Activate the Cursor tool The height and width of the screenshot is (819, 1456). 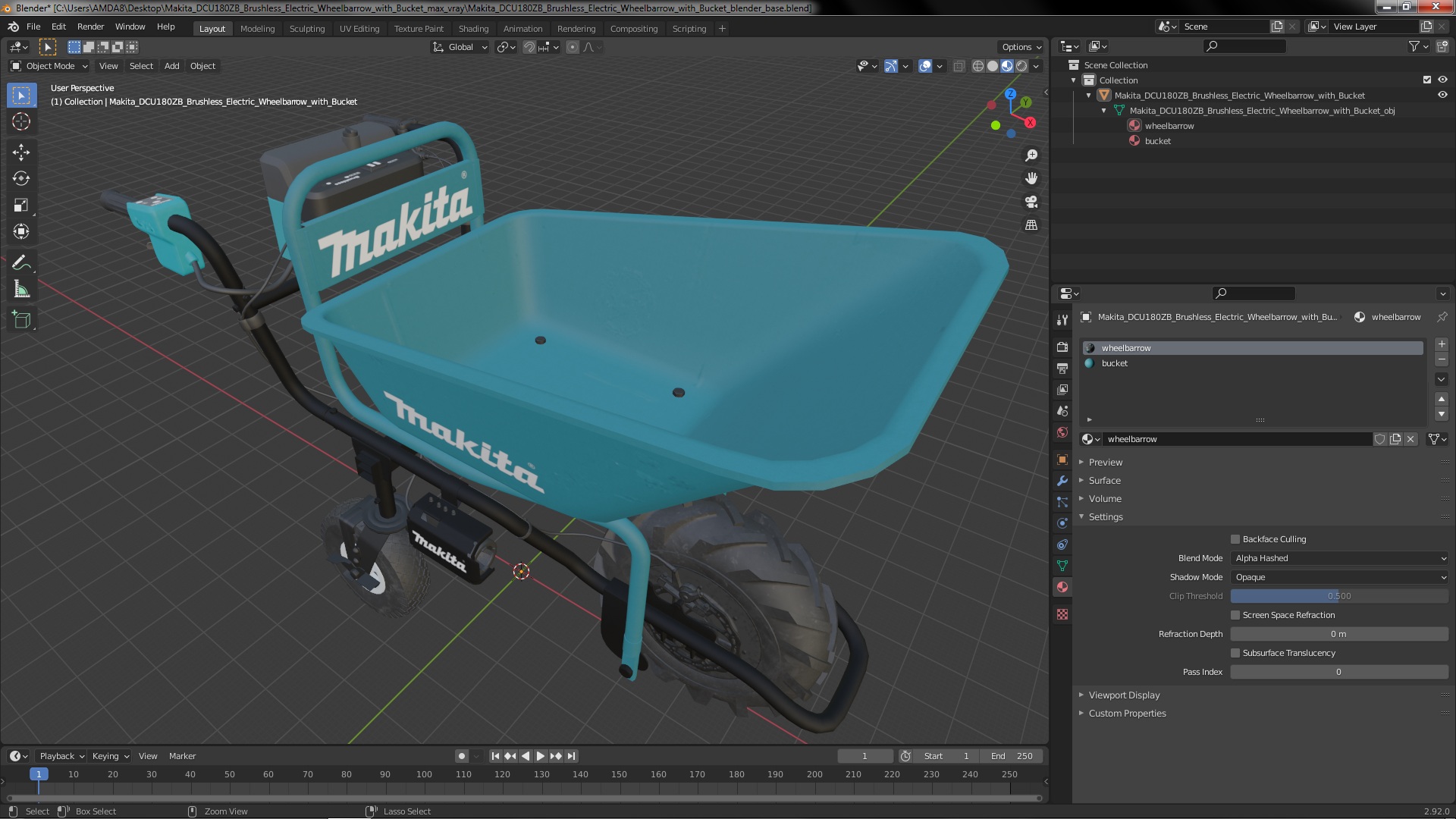point(21,121)
